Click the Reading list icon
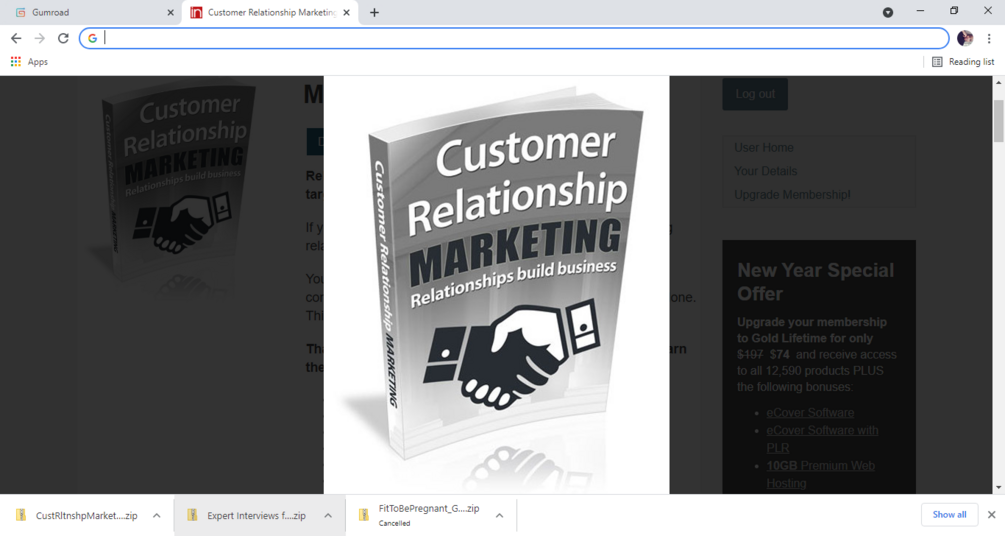 click(x=937, y=62)
